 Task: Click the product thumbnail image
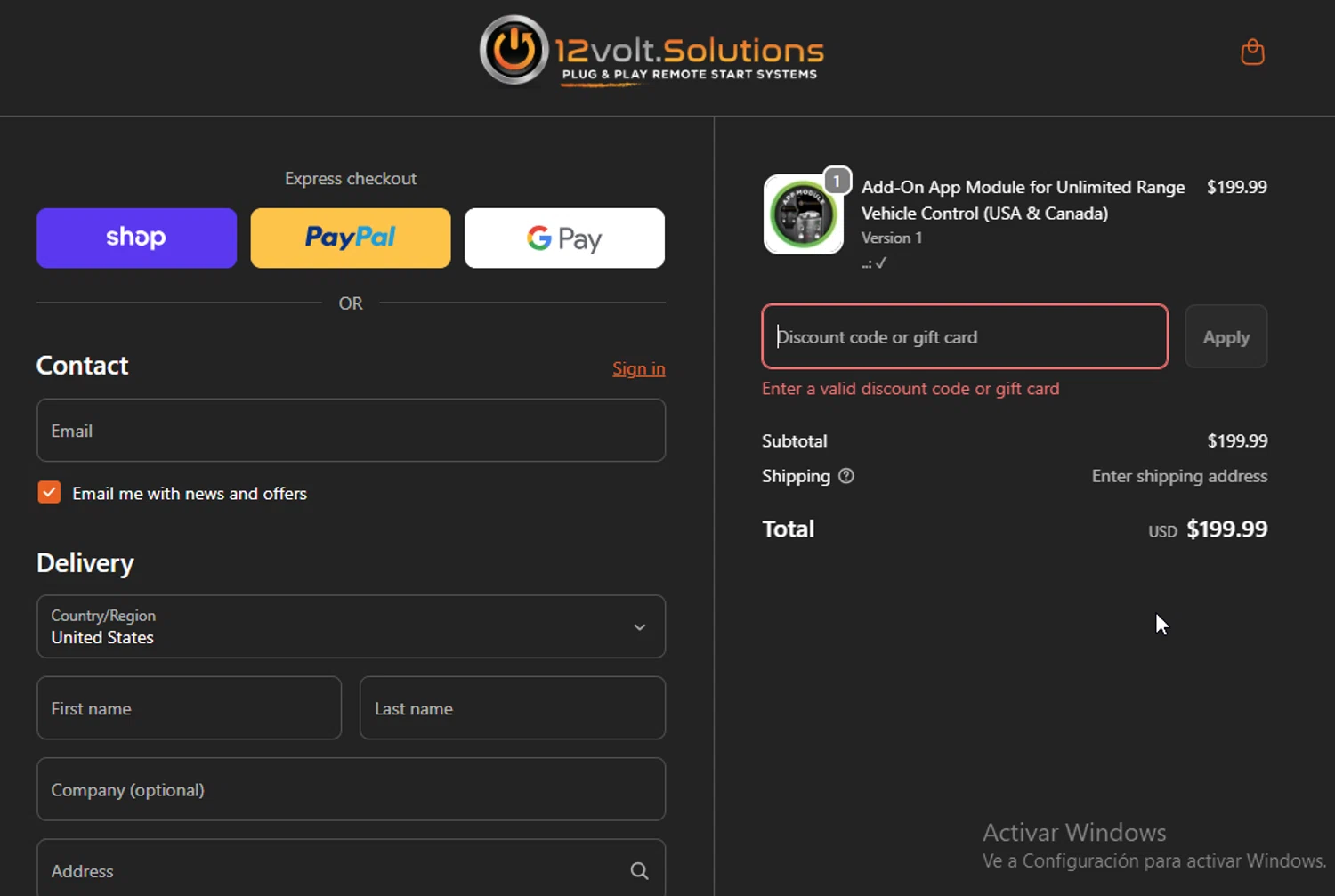point(804,214)
